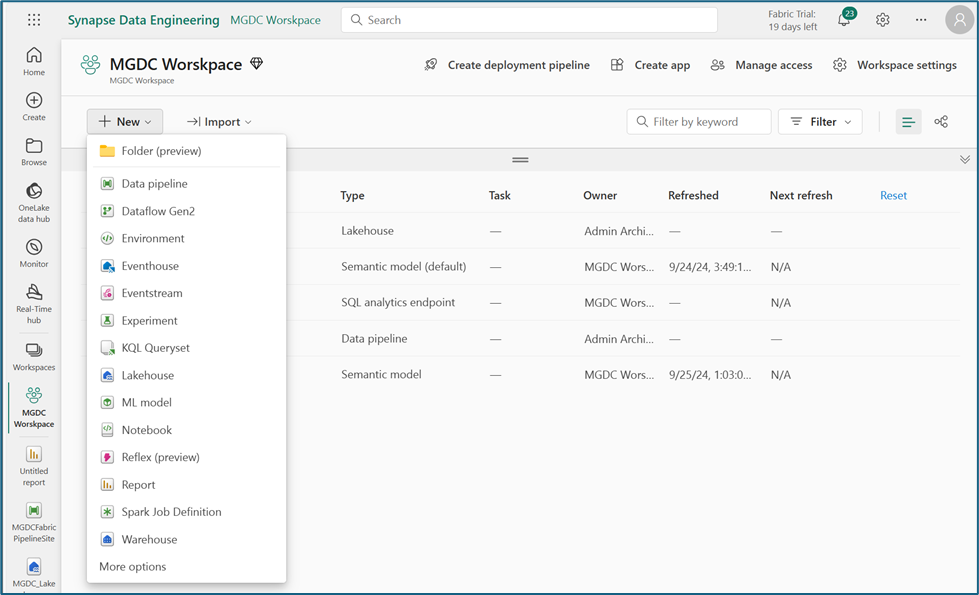979x595 pixels.
Task: Focus the Filter by keyword field
Action: pos(699,122)
